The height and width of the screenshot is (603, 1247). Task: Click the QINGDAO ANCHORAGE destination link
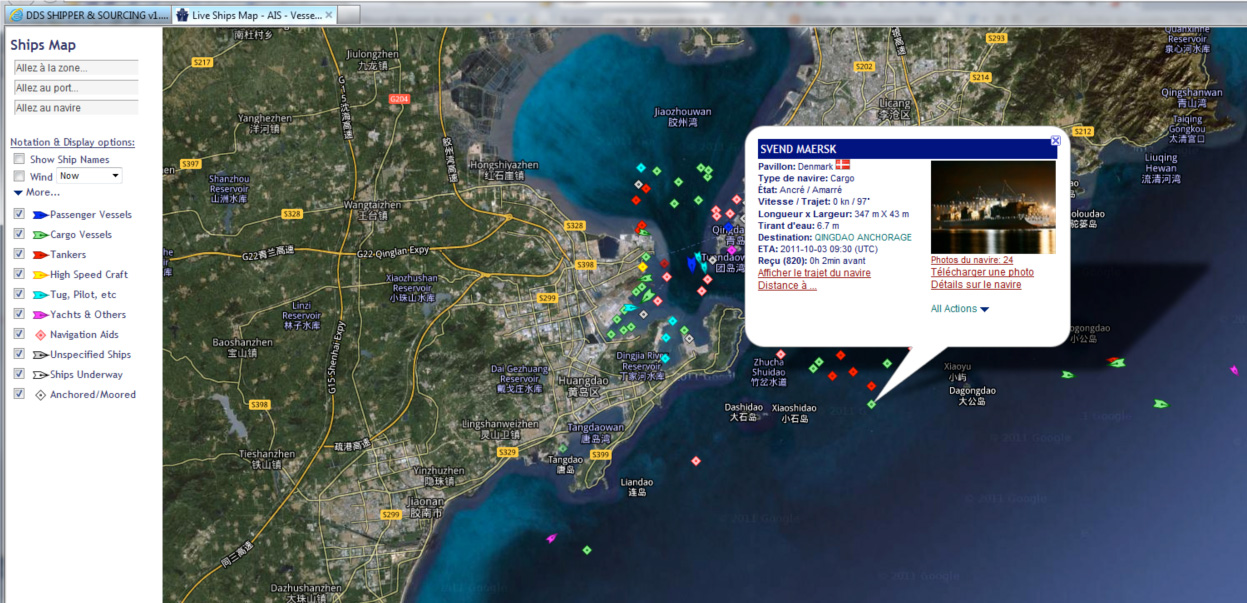coord(863,238)
